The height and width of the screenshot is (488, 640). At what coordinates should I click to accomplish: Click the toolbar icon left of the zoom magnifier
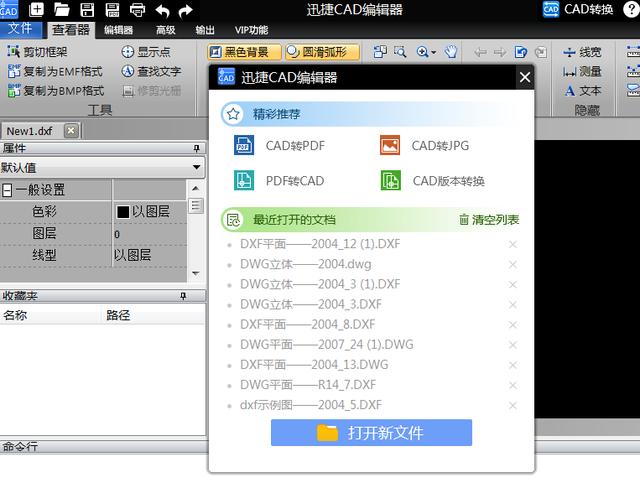pyautogui.click(x=380, y=52)
